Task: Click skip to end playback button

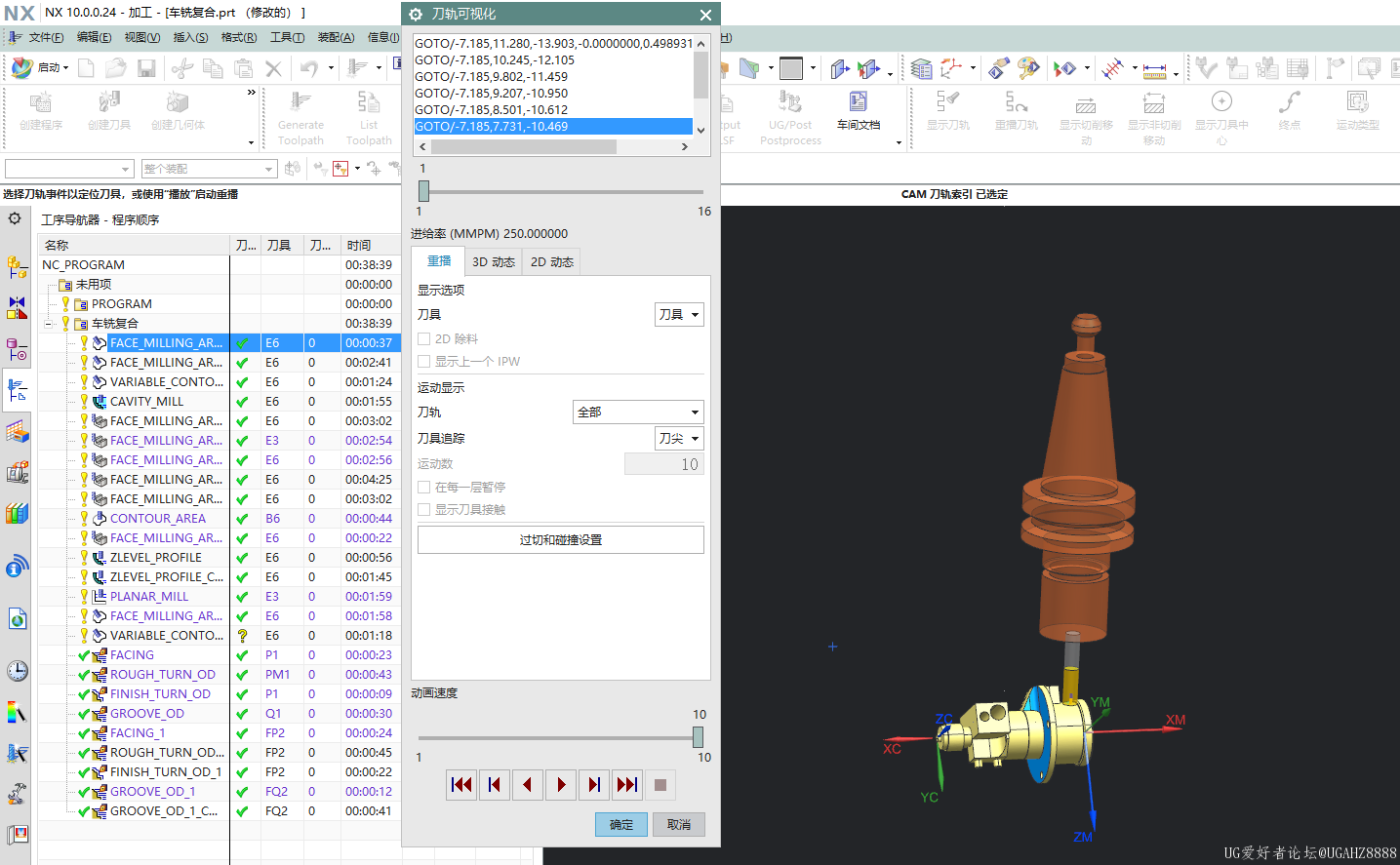Action: 626,784
